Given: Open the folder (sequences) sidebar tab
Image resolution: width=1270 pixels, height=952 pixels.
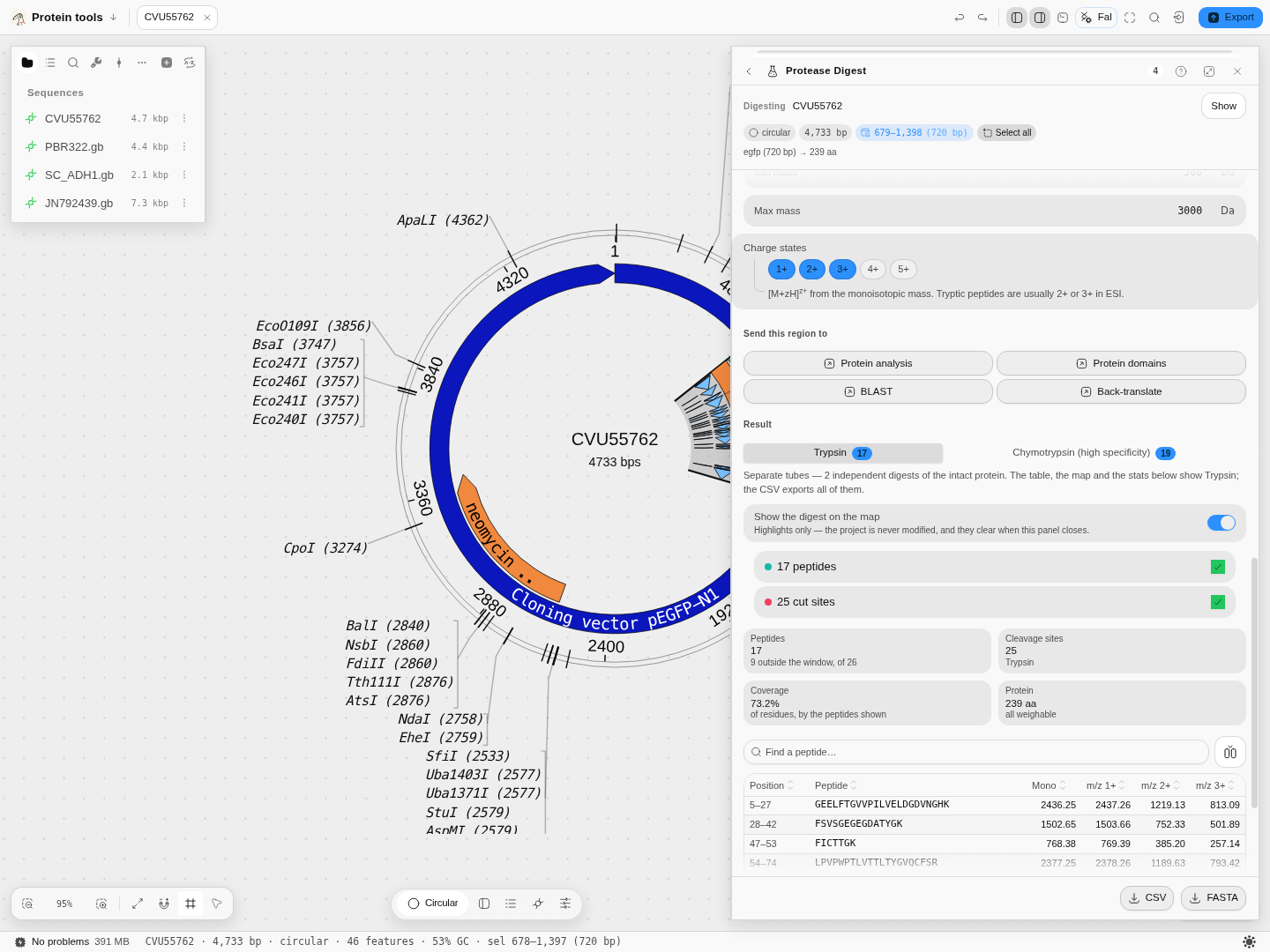Looking at the screenshot, I should [x=27, y=63].
